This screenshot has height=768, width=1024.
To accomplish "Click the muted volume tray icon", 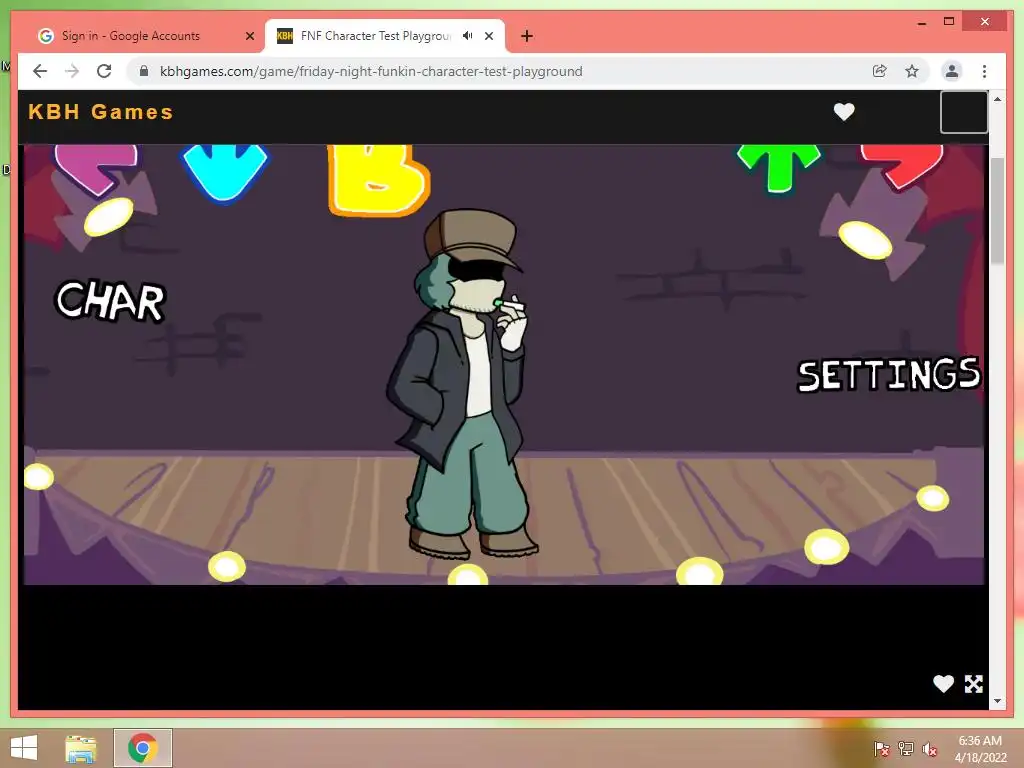I will point(929,749).
